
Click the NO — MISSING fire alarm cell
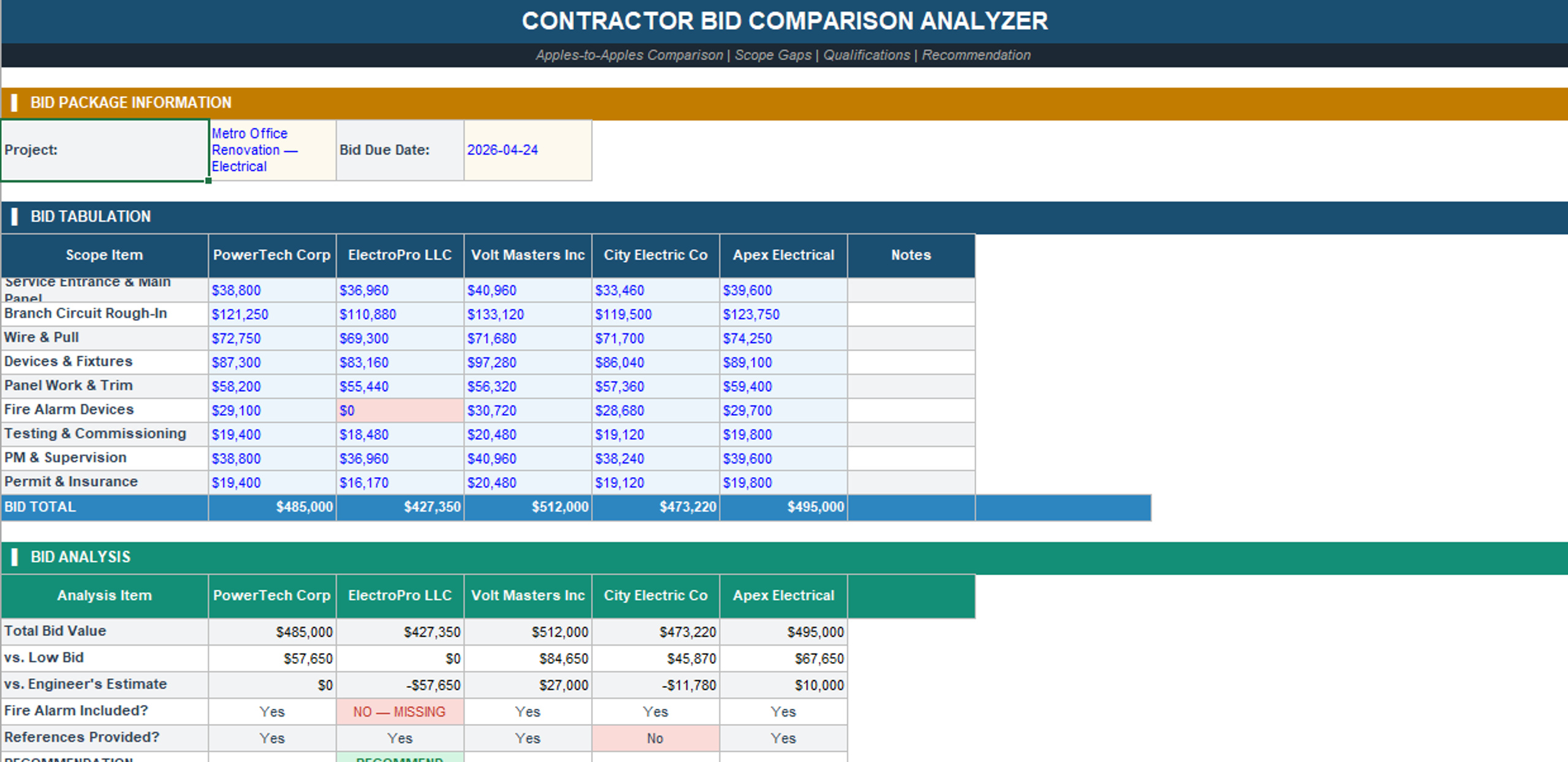pyautogui.click(x=400, y=712)
